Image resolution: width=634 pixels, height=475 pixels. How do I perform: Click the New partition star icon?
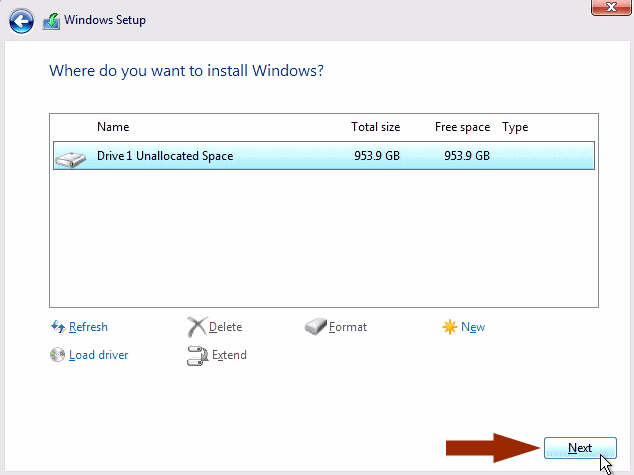click(450, 327)
